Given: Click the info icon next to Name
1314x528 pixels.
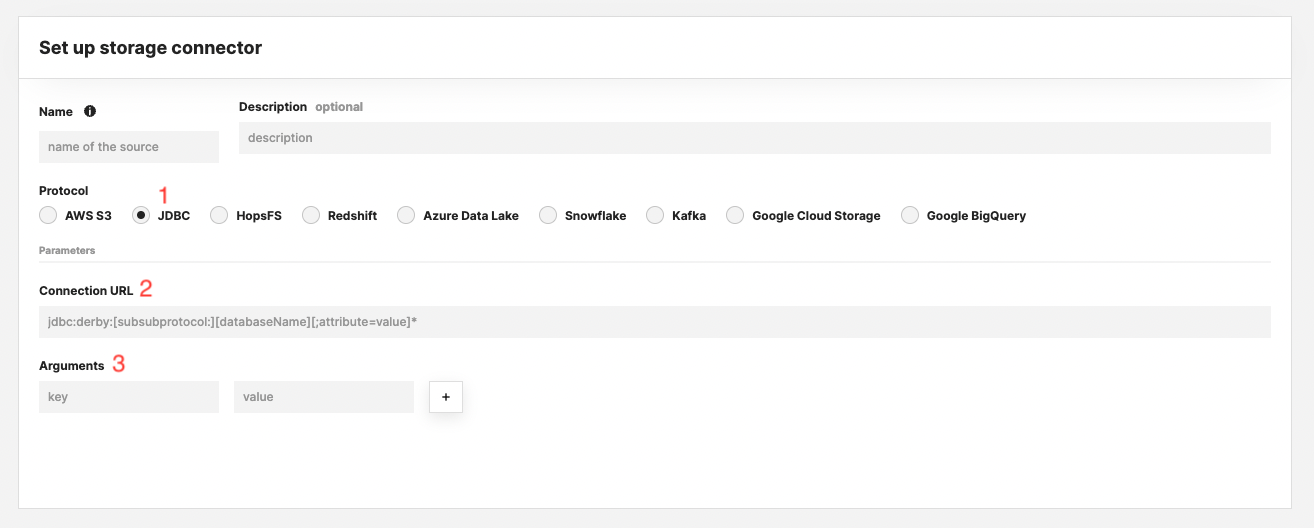Looking at the screenshot, I should 90,111.
